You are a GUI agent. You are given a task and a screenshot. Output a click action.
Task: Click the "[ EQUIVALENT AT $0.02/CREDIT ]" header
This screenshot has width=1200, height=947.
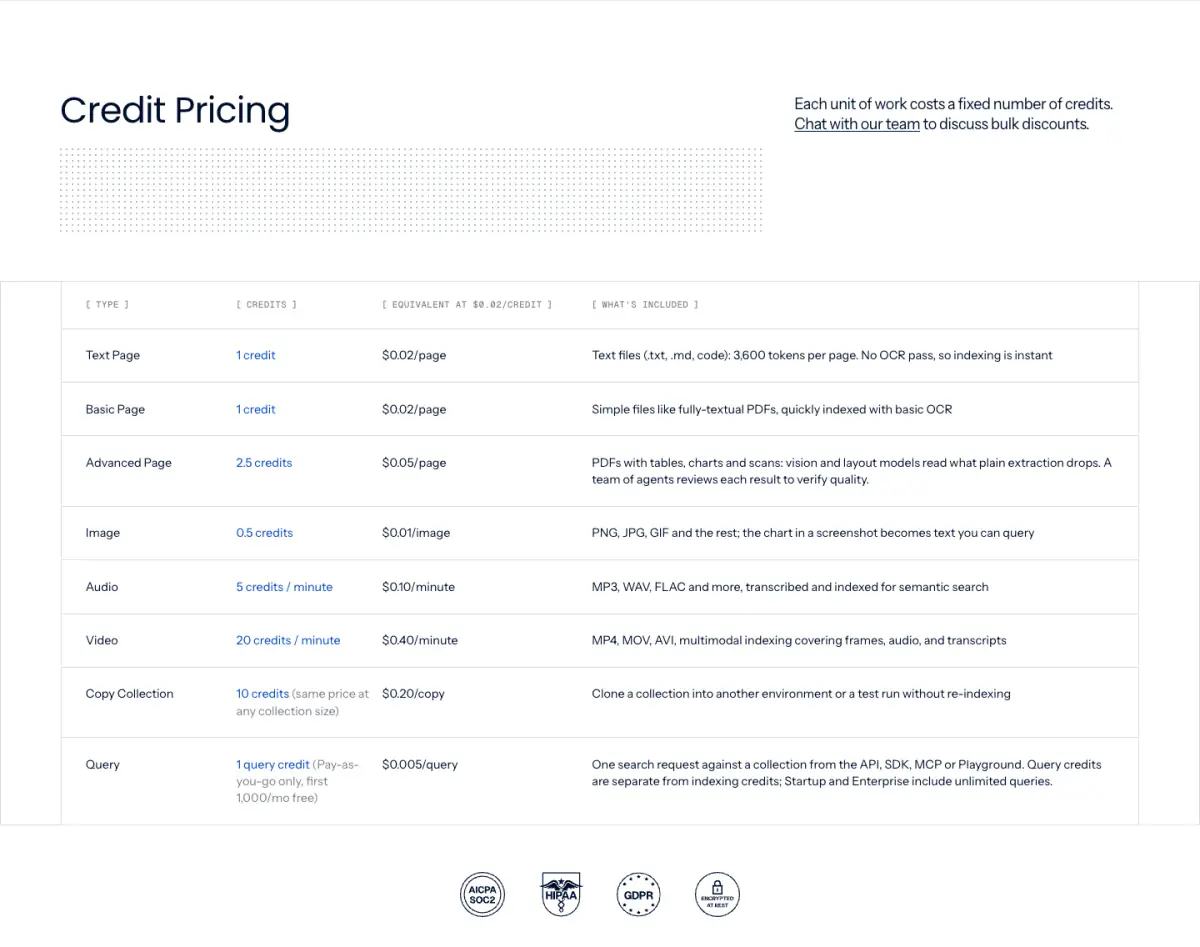tap(467, 304)
